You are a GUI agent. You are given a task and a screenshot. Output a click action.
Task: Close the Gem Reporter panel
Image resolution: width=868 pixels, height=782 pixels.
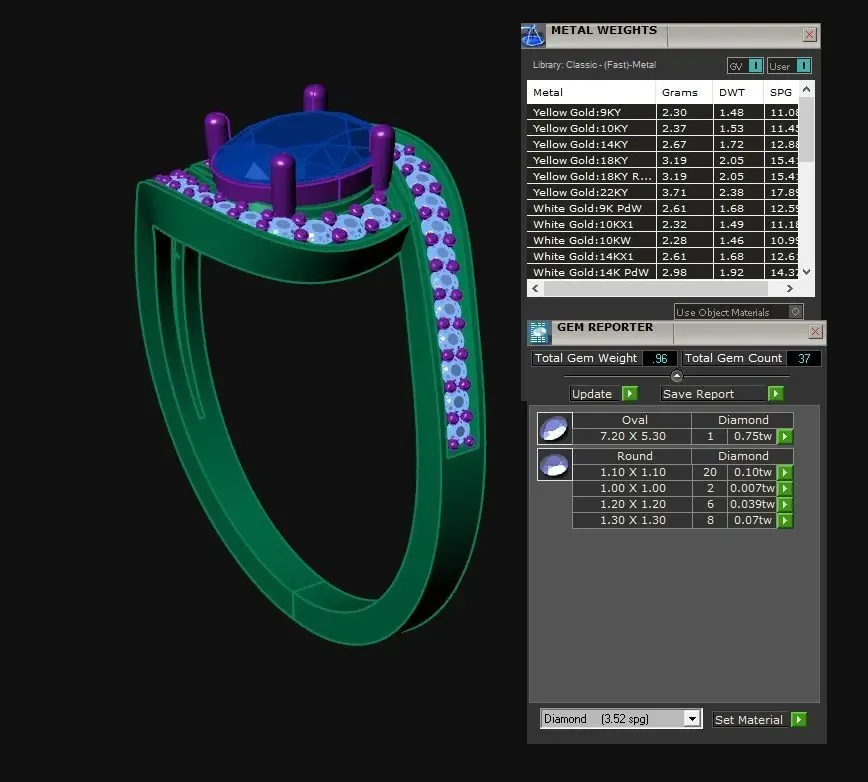pyautogui.click(x=815, y=332)
